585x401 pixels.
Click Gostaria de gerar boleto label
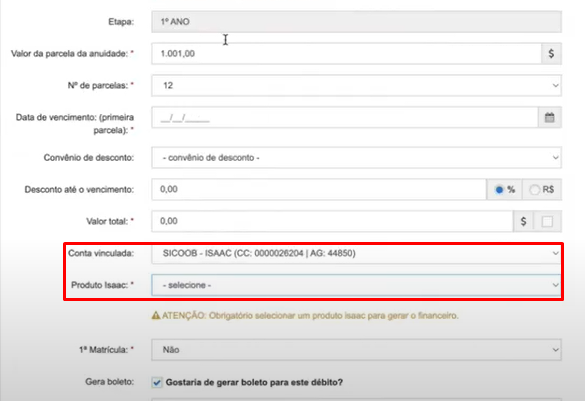click(254, 382)
